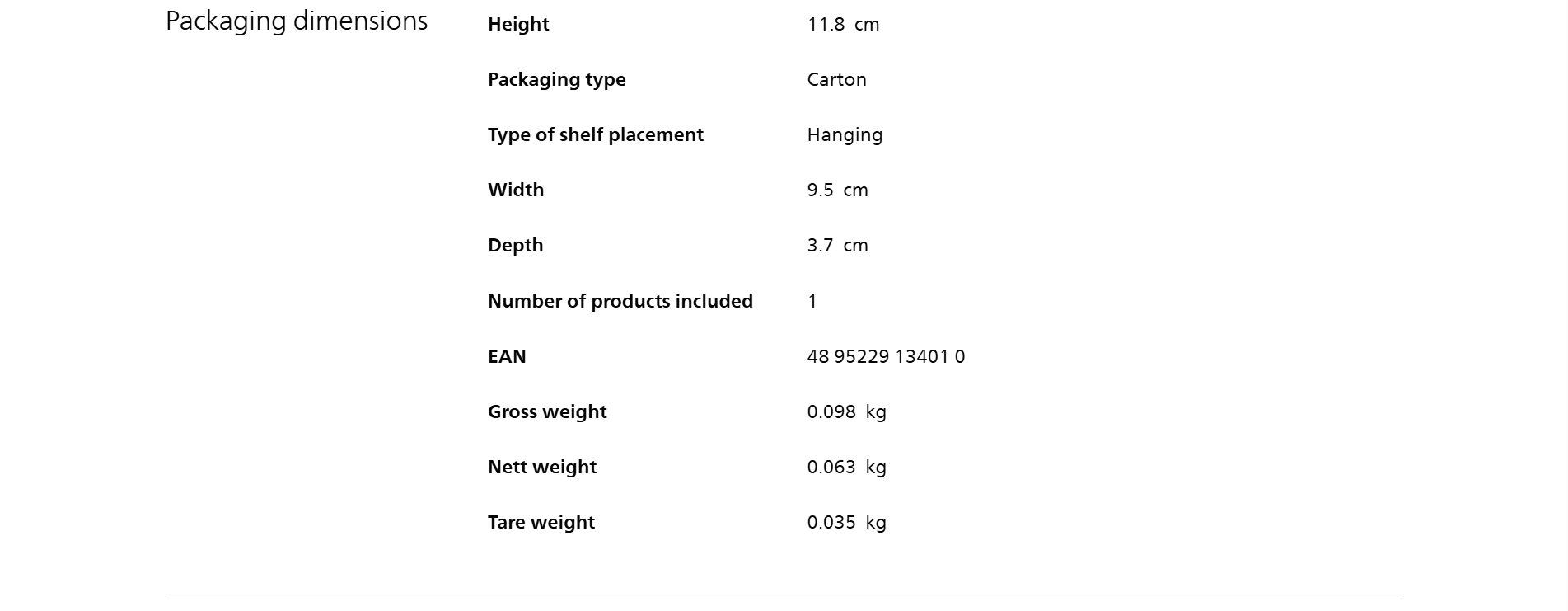Click the Gross weight label

tap(547, 412)
